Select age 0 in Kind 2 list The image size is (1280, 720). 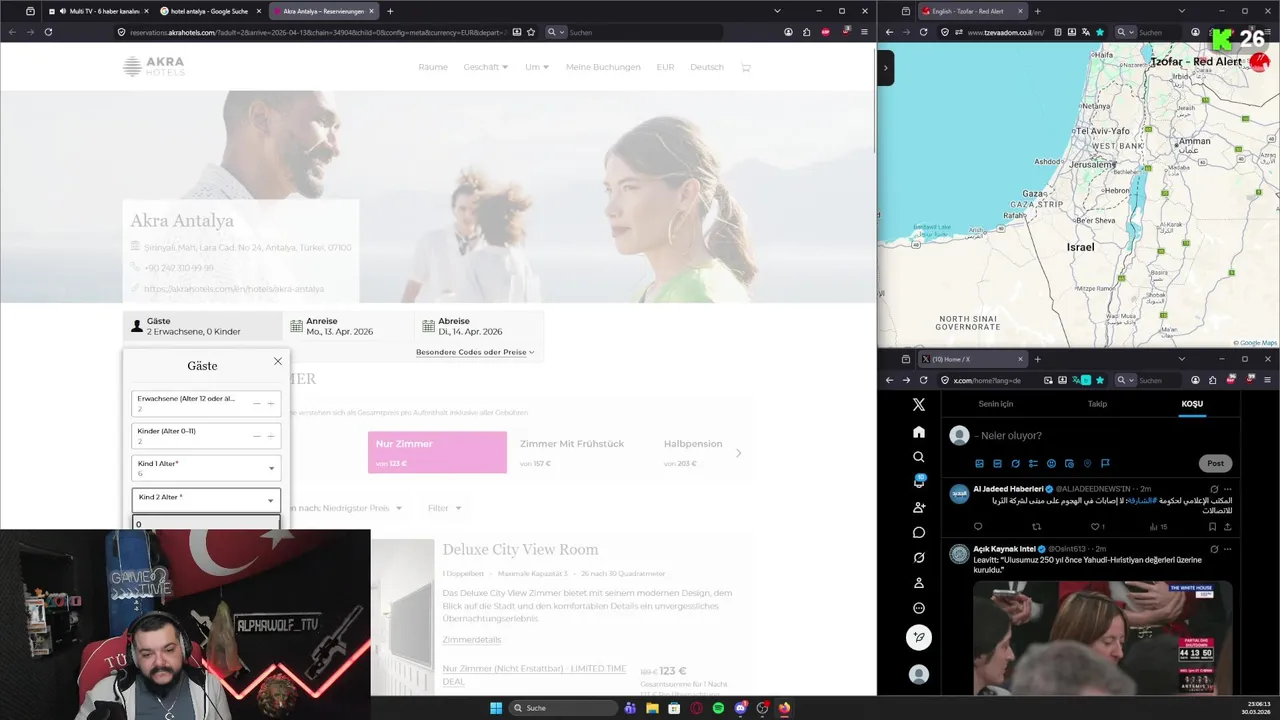coord(206,523)
